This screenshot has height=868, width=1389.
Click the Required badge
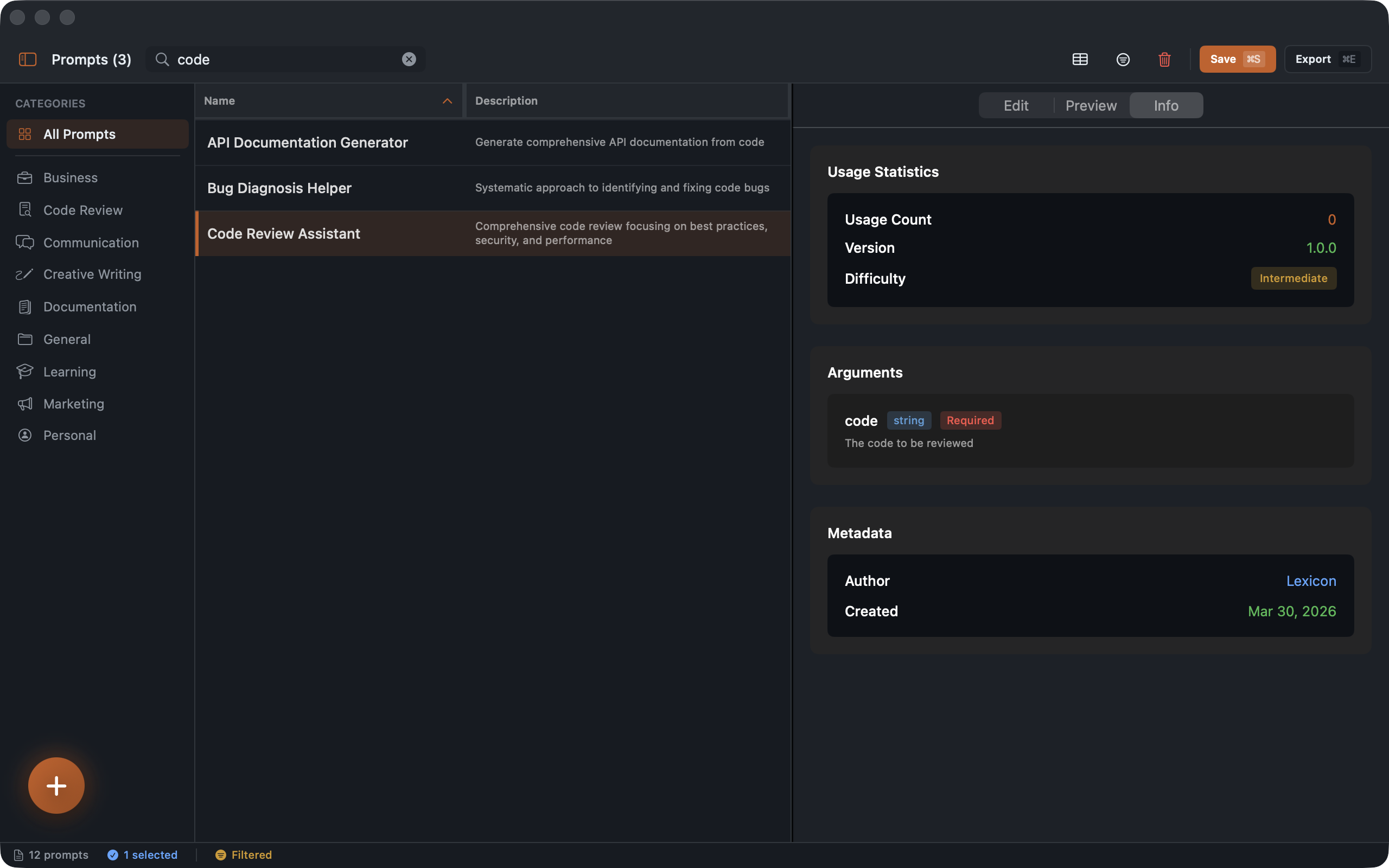click(x=970, y=420)
